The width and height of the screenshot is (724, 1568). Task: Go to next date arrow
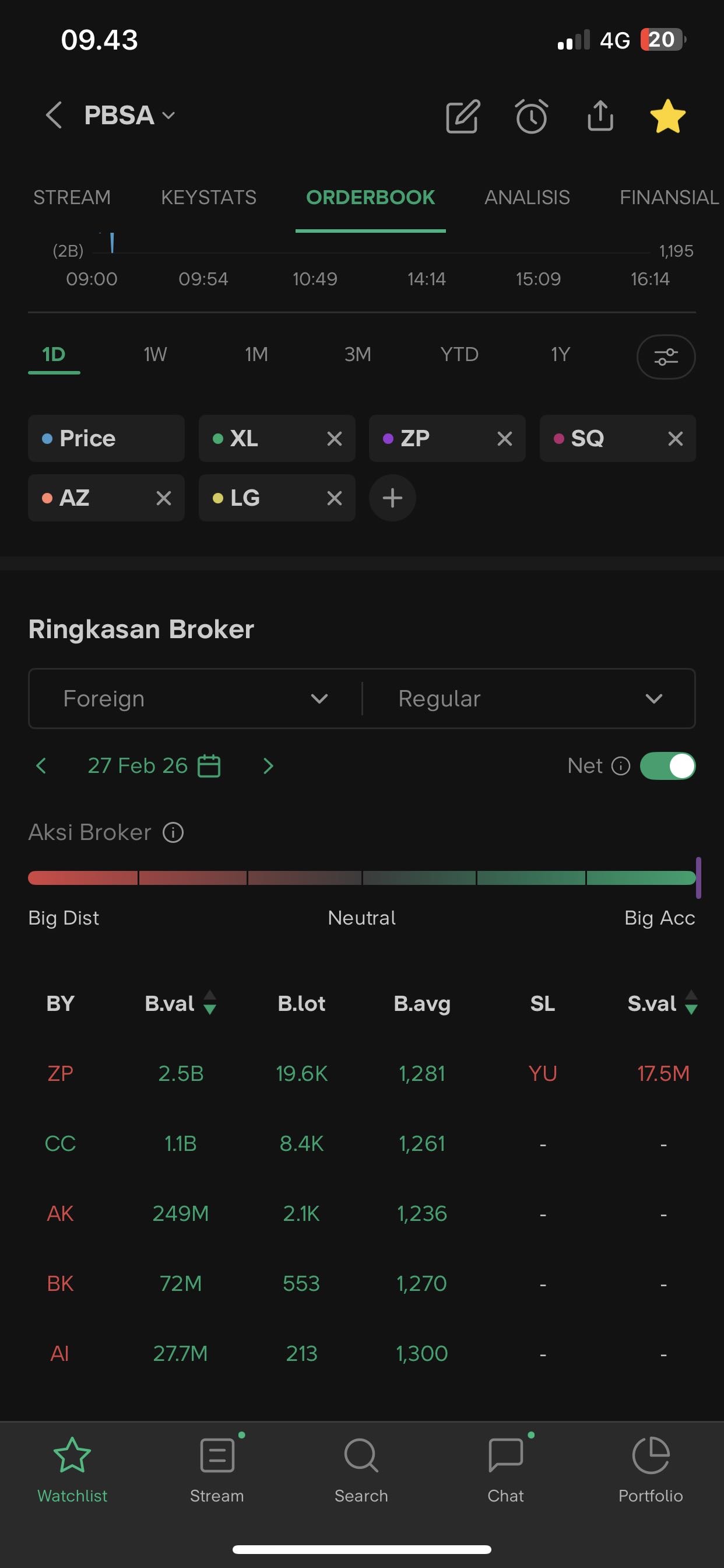tap(268, 766)
